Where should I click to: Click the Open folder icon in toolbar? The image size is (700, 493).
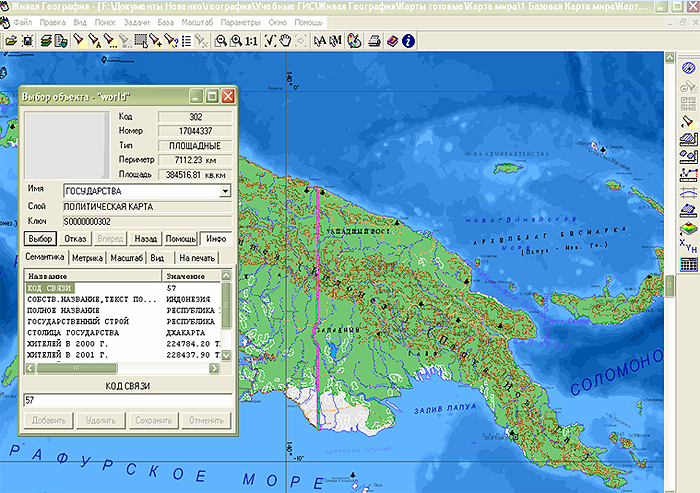click(11, 41)
